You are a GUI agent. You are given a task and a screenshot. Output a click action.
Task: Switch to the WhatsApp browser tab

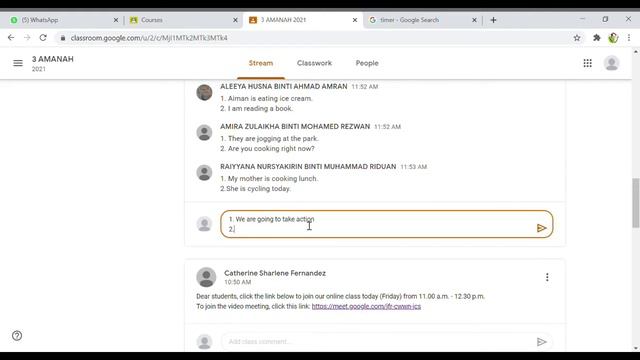click(x=62, y=20)
